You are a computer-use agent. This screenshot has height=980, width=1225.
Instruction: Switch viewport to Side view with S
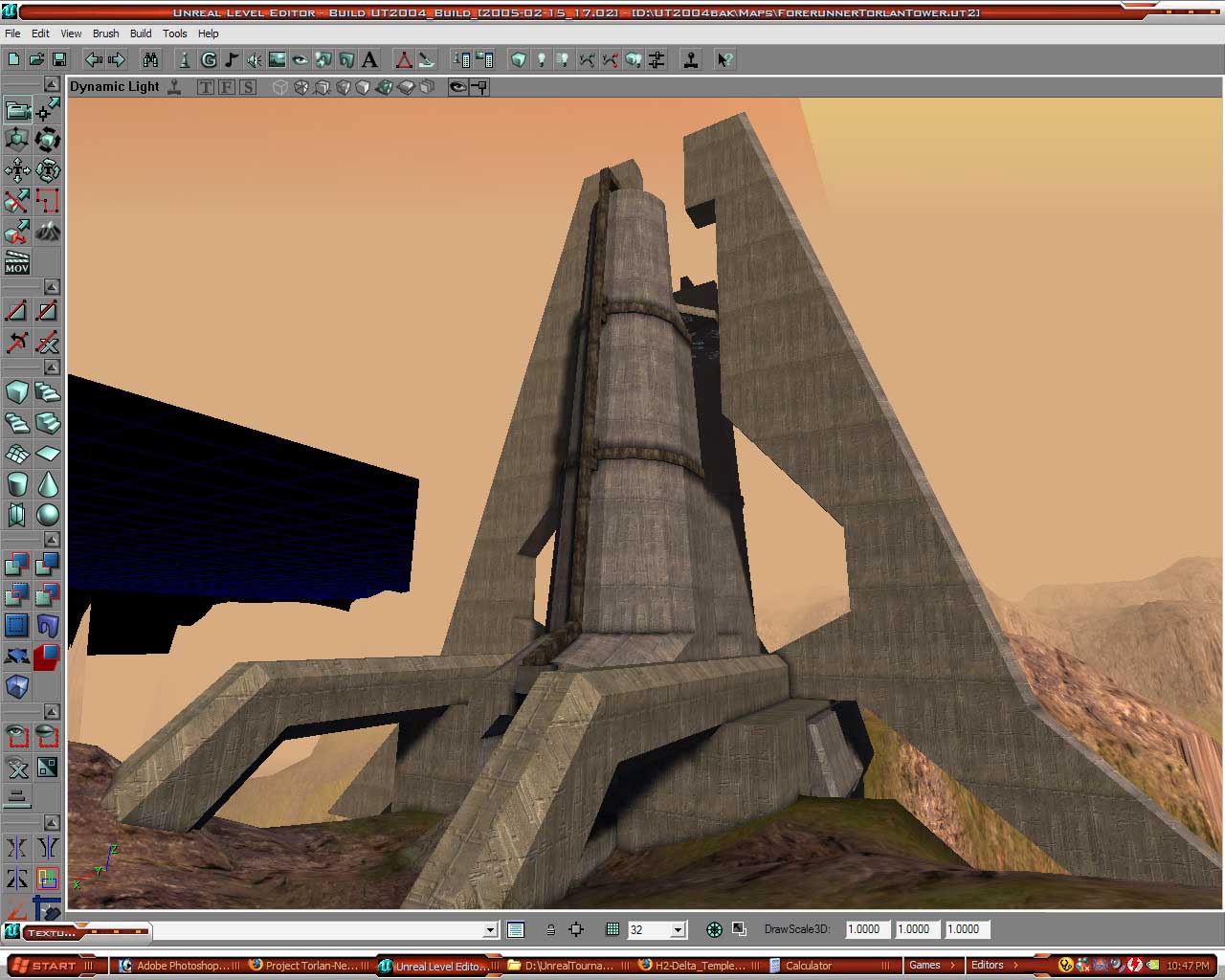point(248,87)
